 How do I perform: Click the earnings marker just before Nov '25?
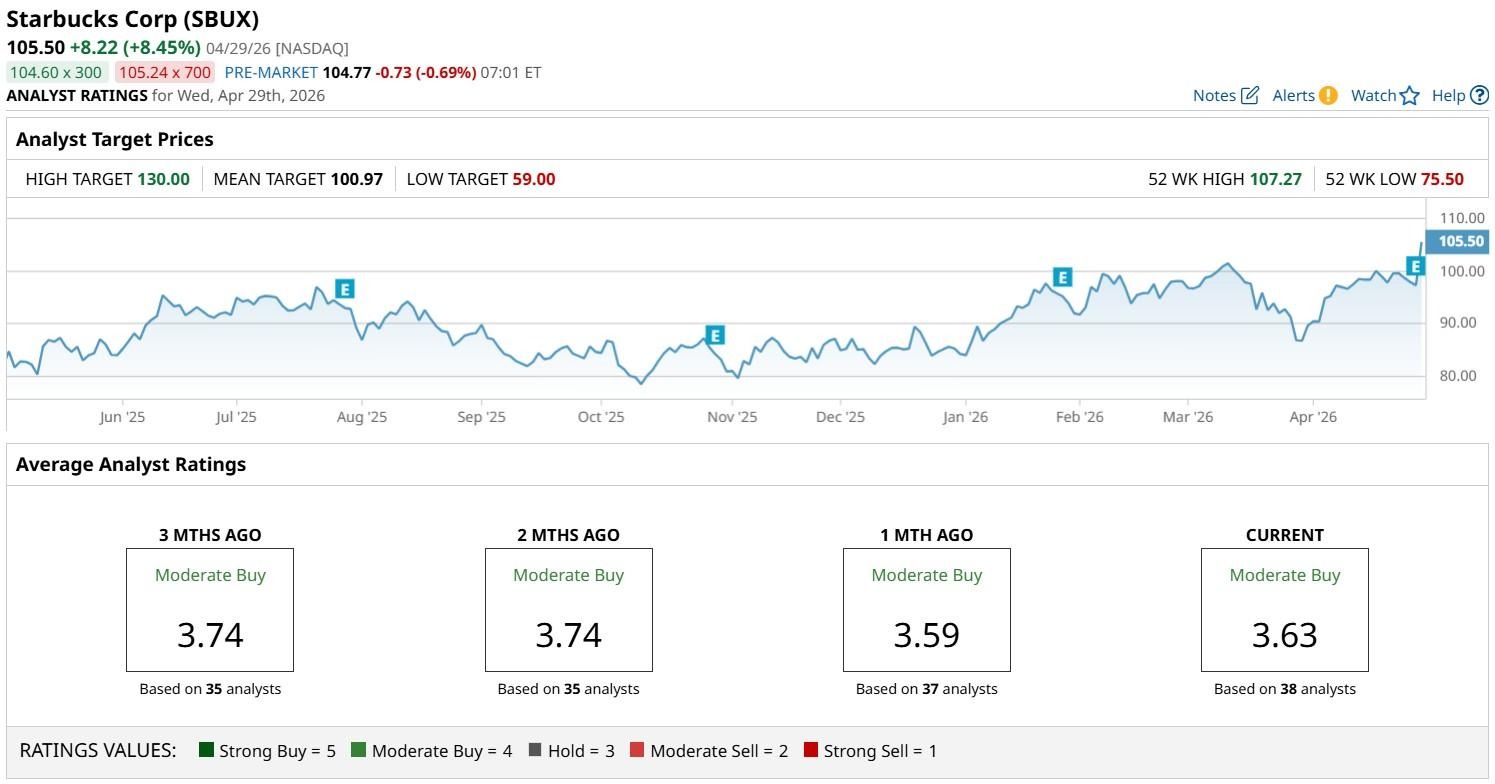714,335
